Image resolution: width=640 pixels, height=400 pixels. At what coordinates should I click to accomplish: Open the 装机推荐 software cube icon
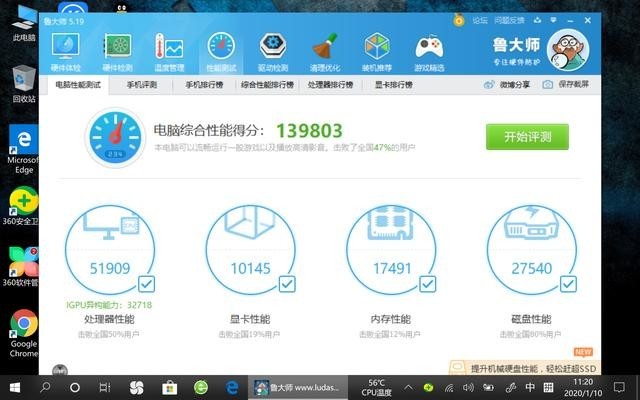tap(377, 52)
